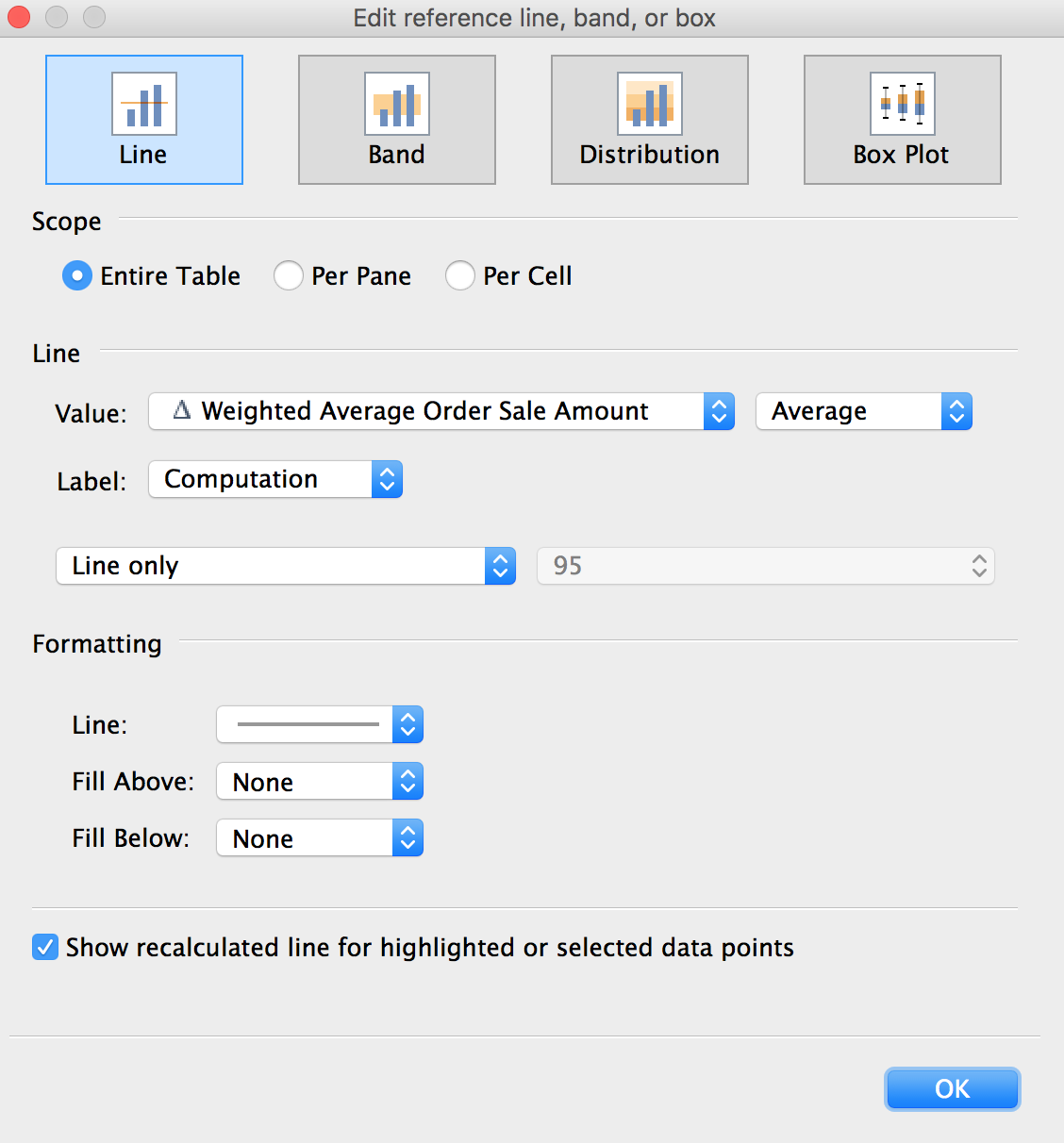This screenshot has height=1143, width=1064.
Task: Switch to the Box Plot icon
Action: click(x=902, y=104)
